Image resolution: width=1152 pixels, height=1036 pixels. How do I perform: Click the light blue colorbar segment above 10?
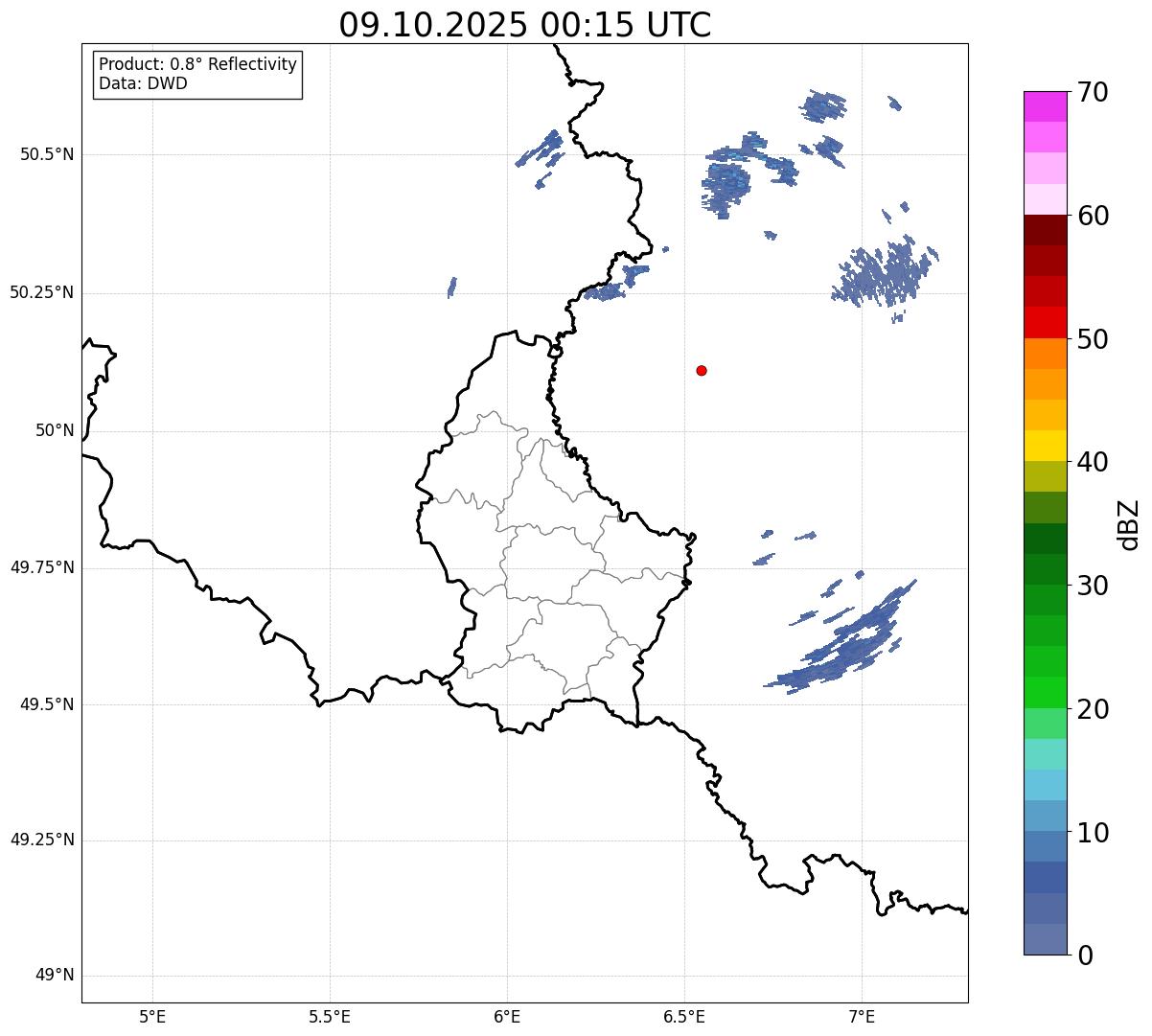(x=1045, y=815)
